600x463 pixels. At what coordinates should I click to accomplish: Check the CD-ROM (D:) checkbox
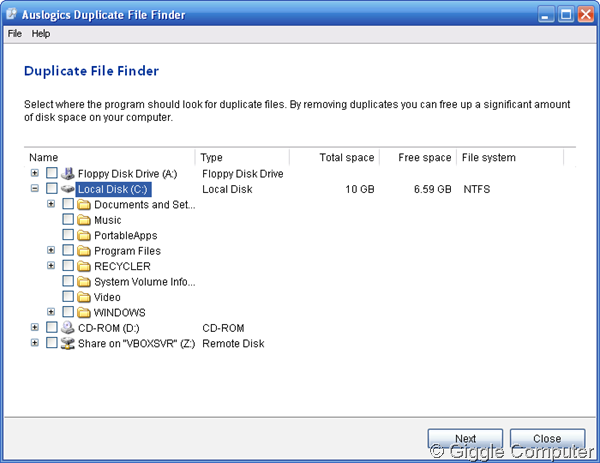click(x=52, y=327)
